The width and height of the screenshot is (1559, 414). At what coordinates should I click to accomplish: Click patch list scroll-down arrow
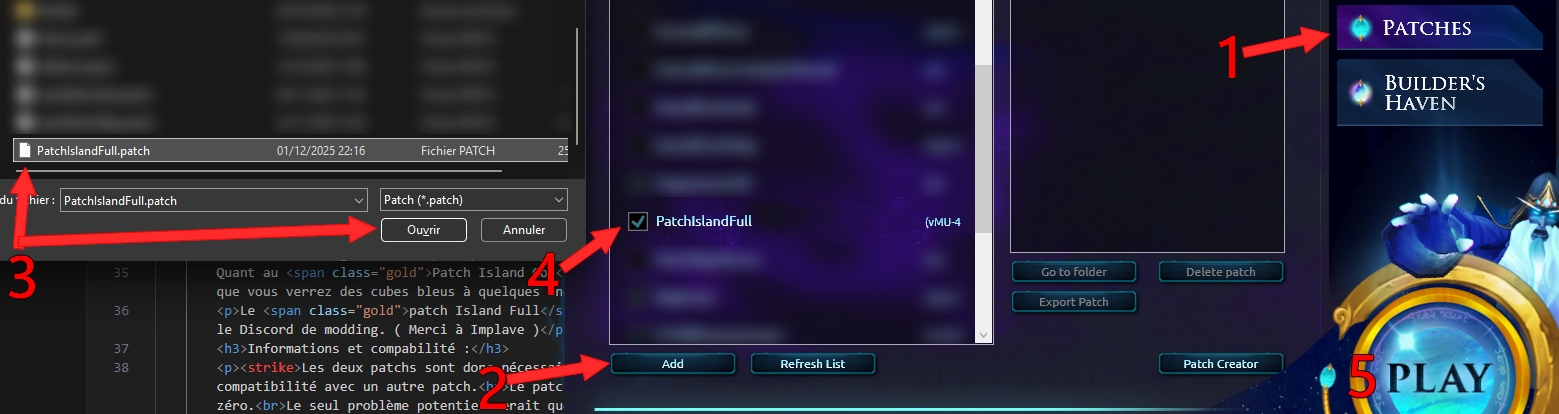[983, 335]
